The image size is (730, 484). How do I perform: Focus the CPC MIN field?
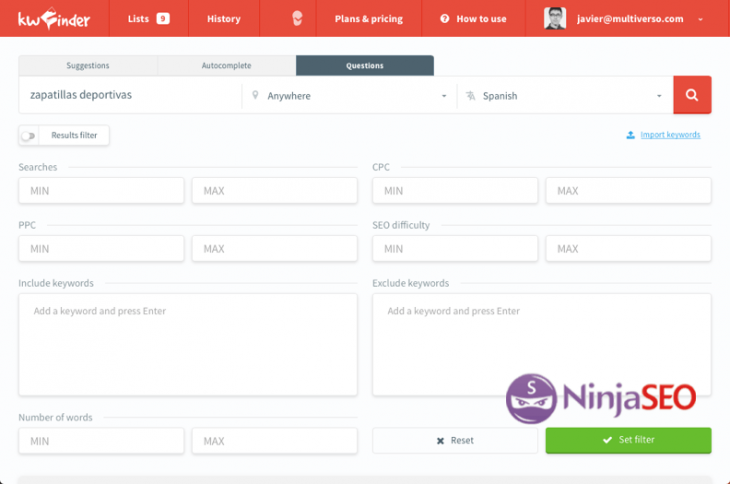(455, 190)
